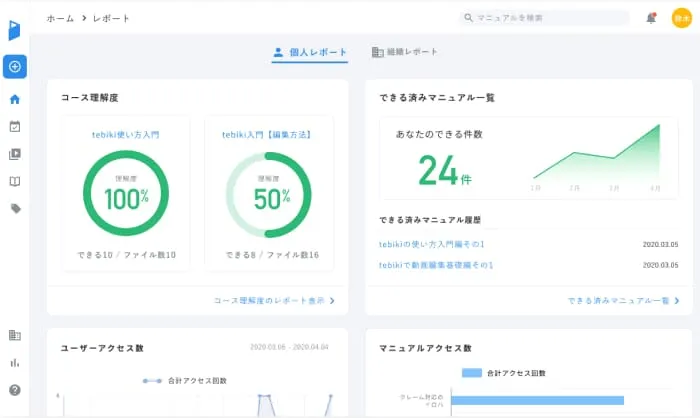Click the レポート breadcrumb
Screen dimensions: 700x418
pyautogui.click(x=111, y=18)
